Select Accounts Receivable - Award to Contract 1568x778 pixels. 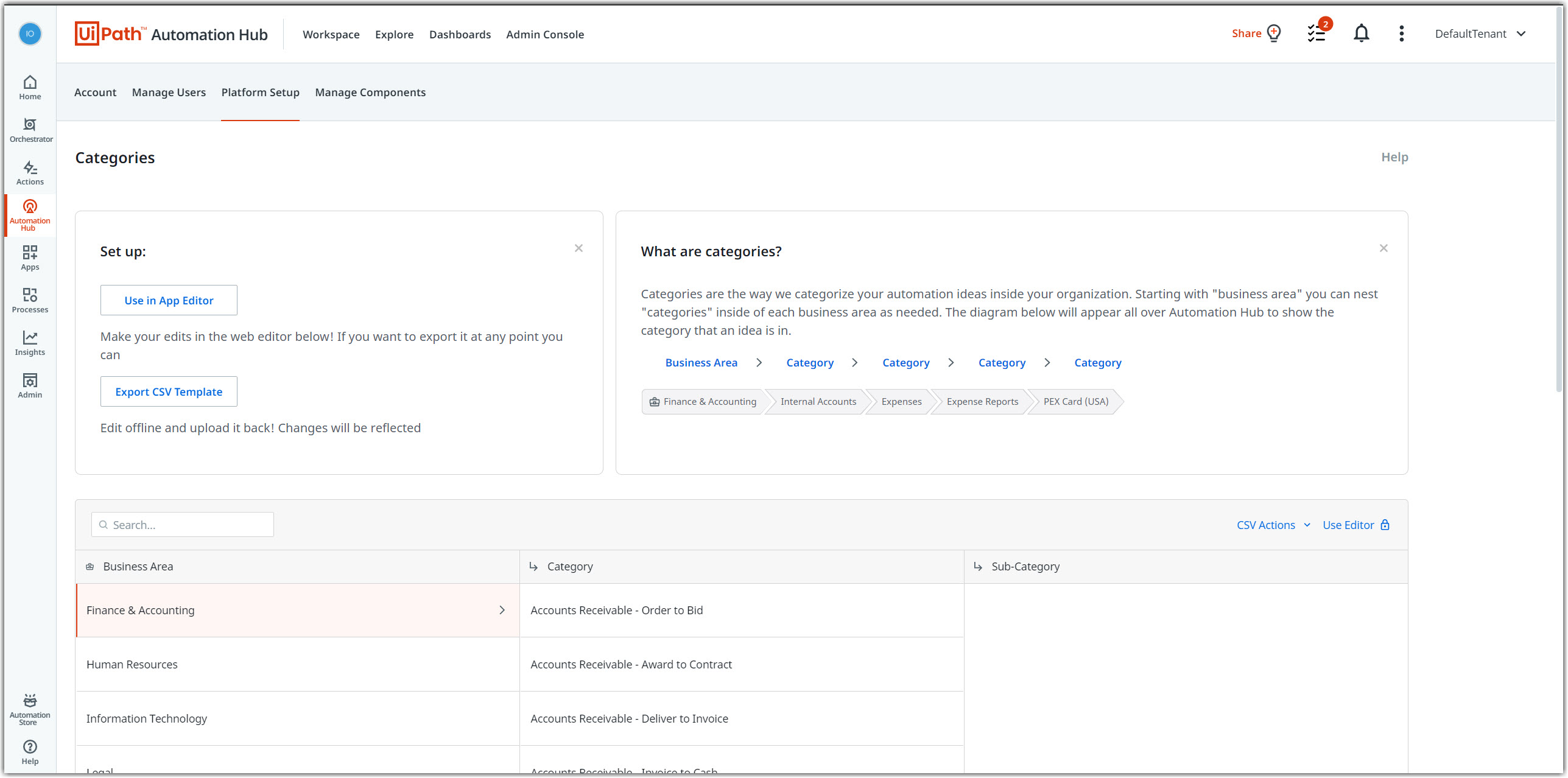[742, 664]
